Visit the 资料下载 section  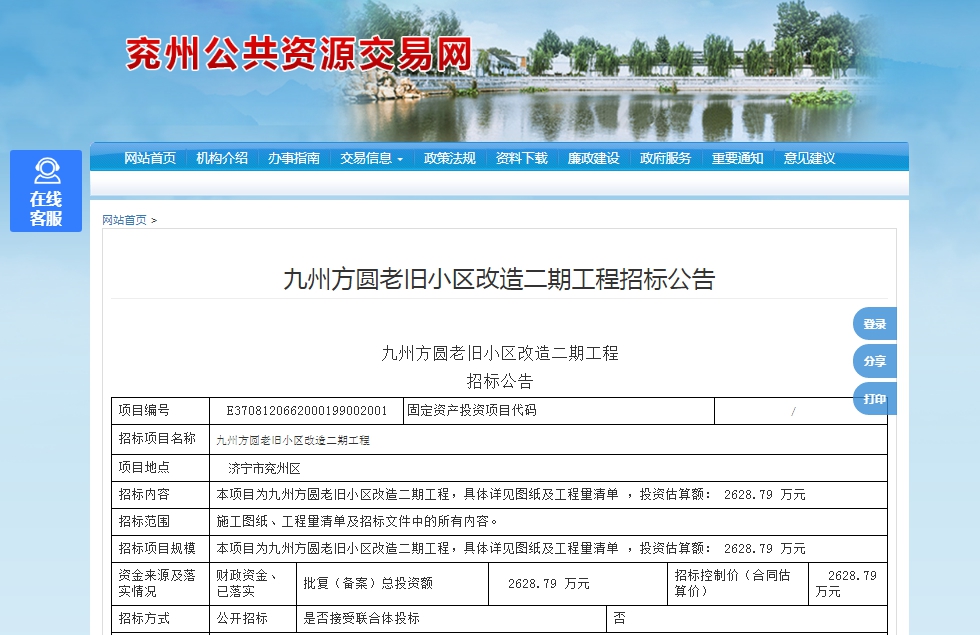[520, 158]
